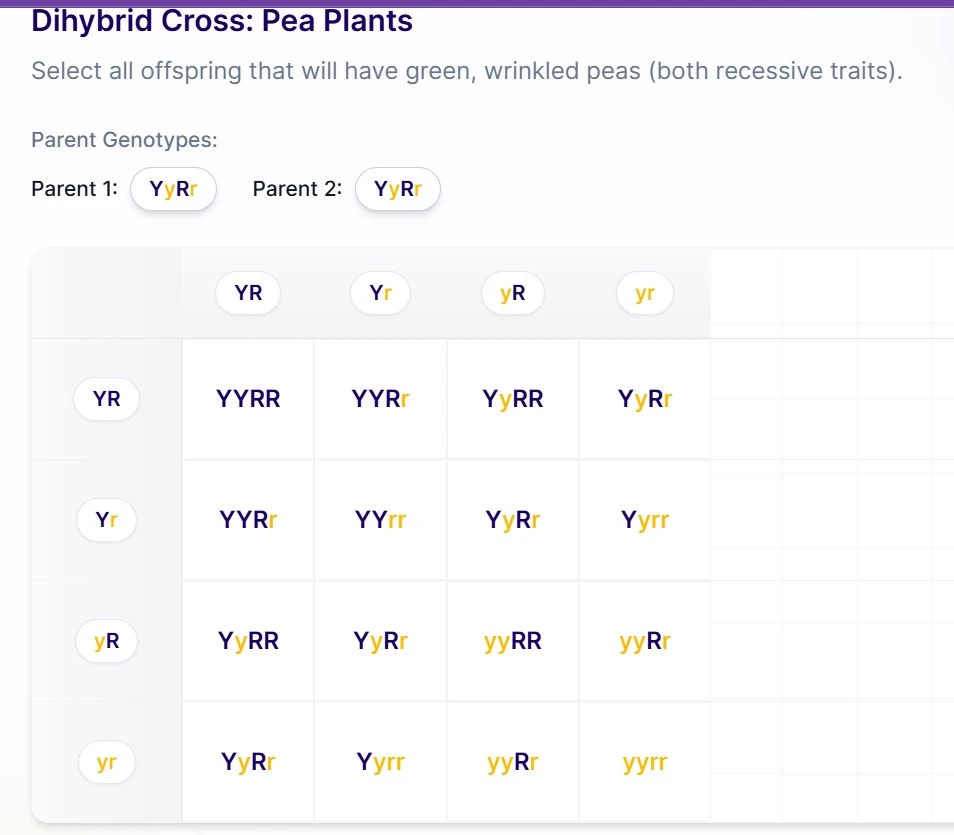The image size is (954, 835).
Task: Select the YyRr cell in the top row
Action: 644,398
